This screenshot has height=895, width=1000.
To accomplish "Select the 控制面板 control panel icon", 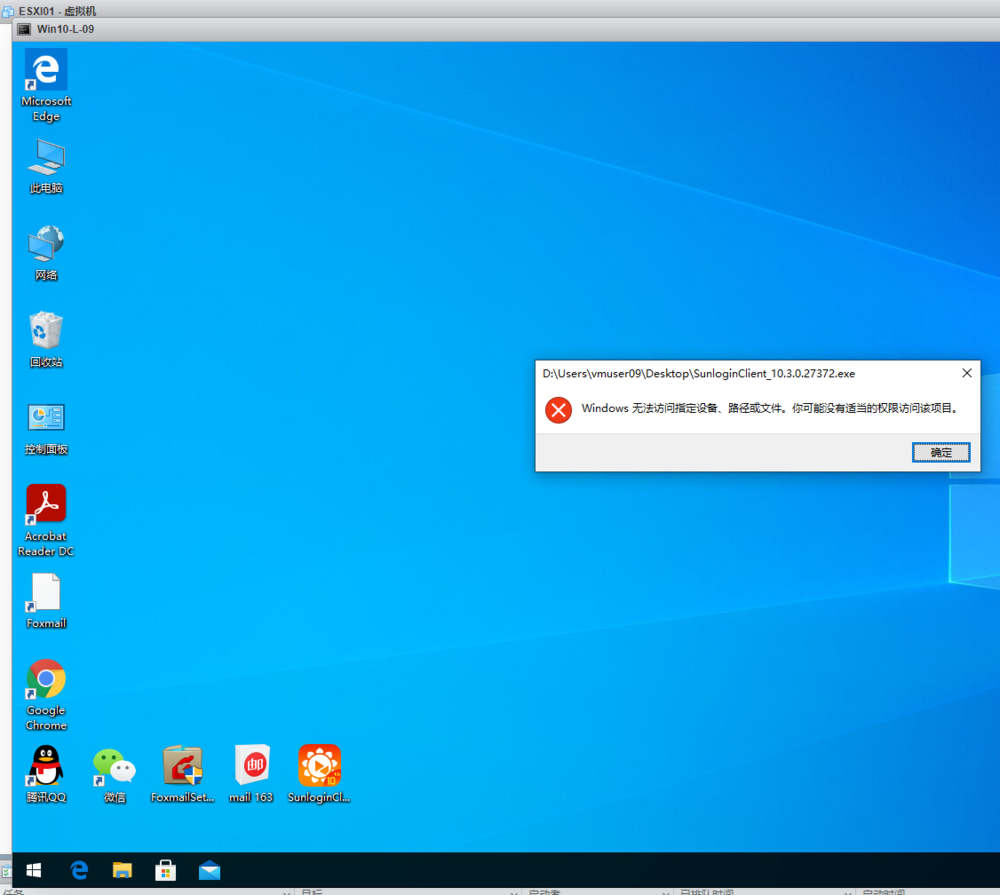I will 46,429.
